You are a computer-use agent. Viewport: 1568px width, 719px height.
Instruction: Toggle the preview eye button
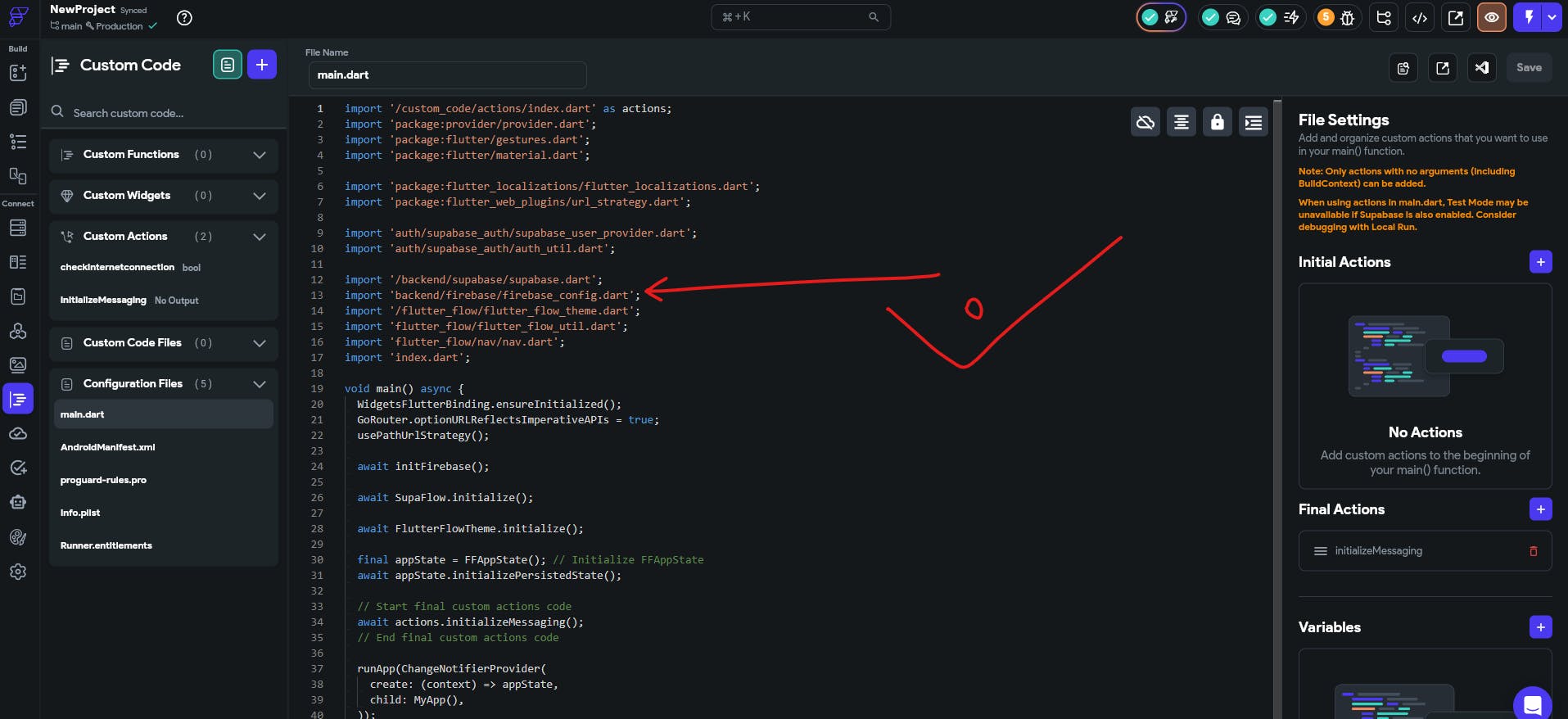[1492, 17]
